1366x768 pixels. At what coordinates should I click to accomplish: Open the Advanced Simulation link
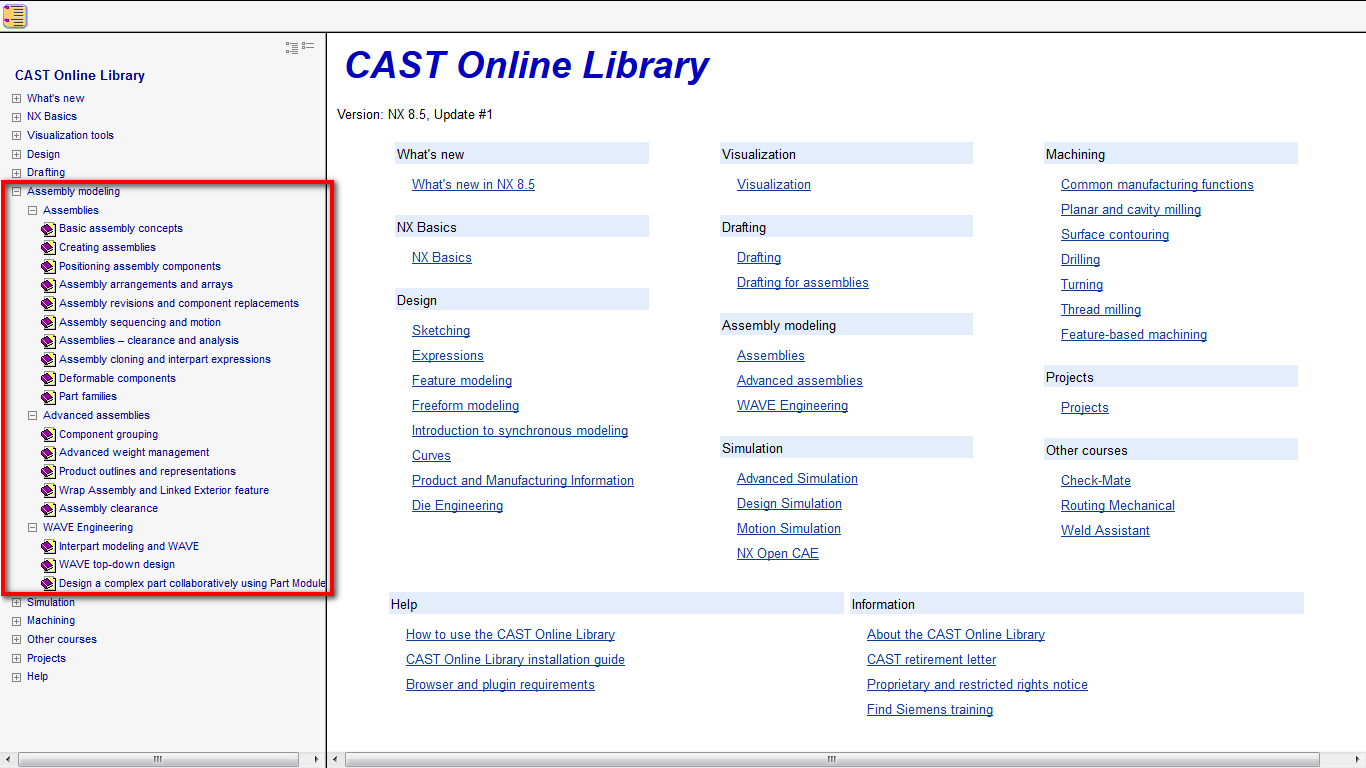[797, 479]
